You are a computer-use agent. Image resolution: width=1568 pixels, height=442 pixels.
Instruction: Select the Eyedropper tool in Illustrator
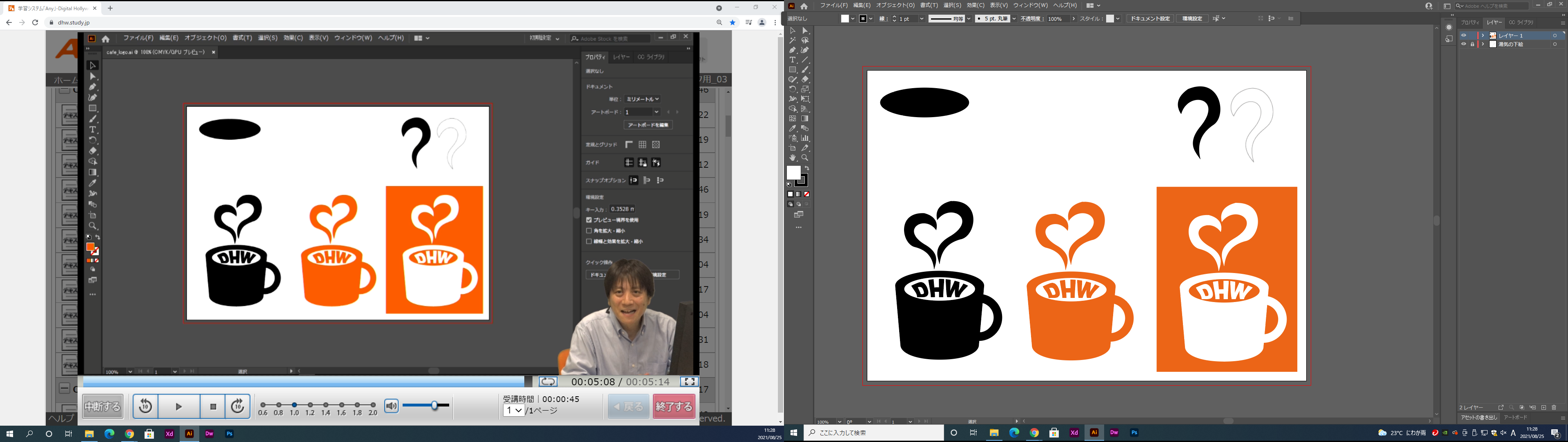tap(793, 129)
